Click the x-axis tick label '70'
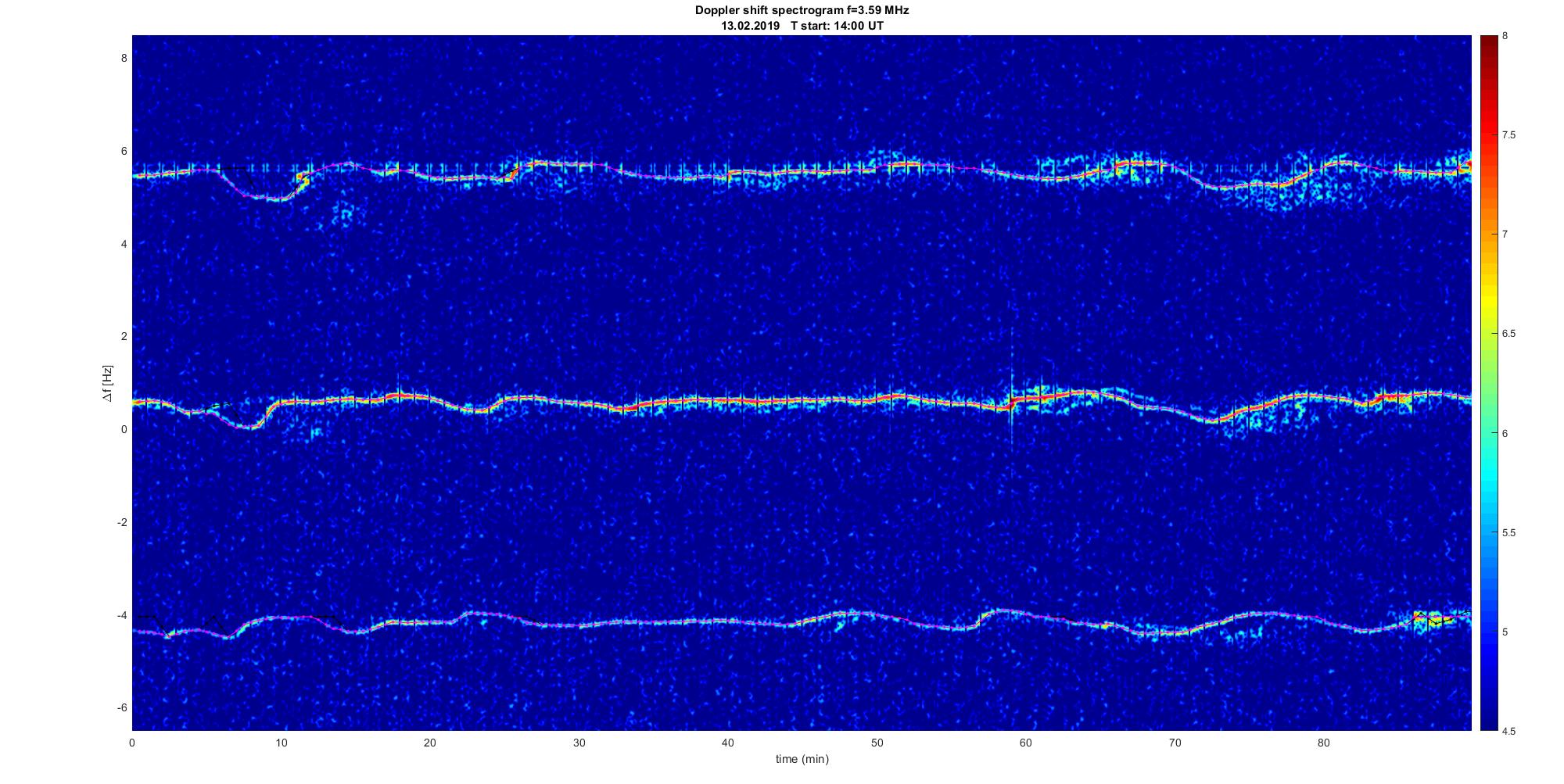Viewport: 1564px width, 784px height. (1175, 743)
